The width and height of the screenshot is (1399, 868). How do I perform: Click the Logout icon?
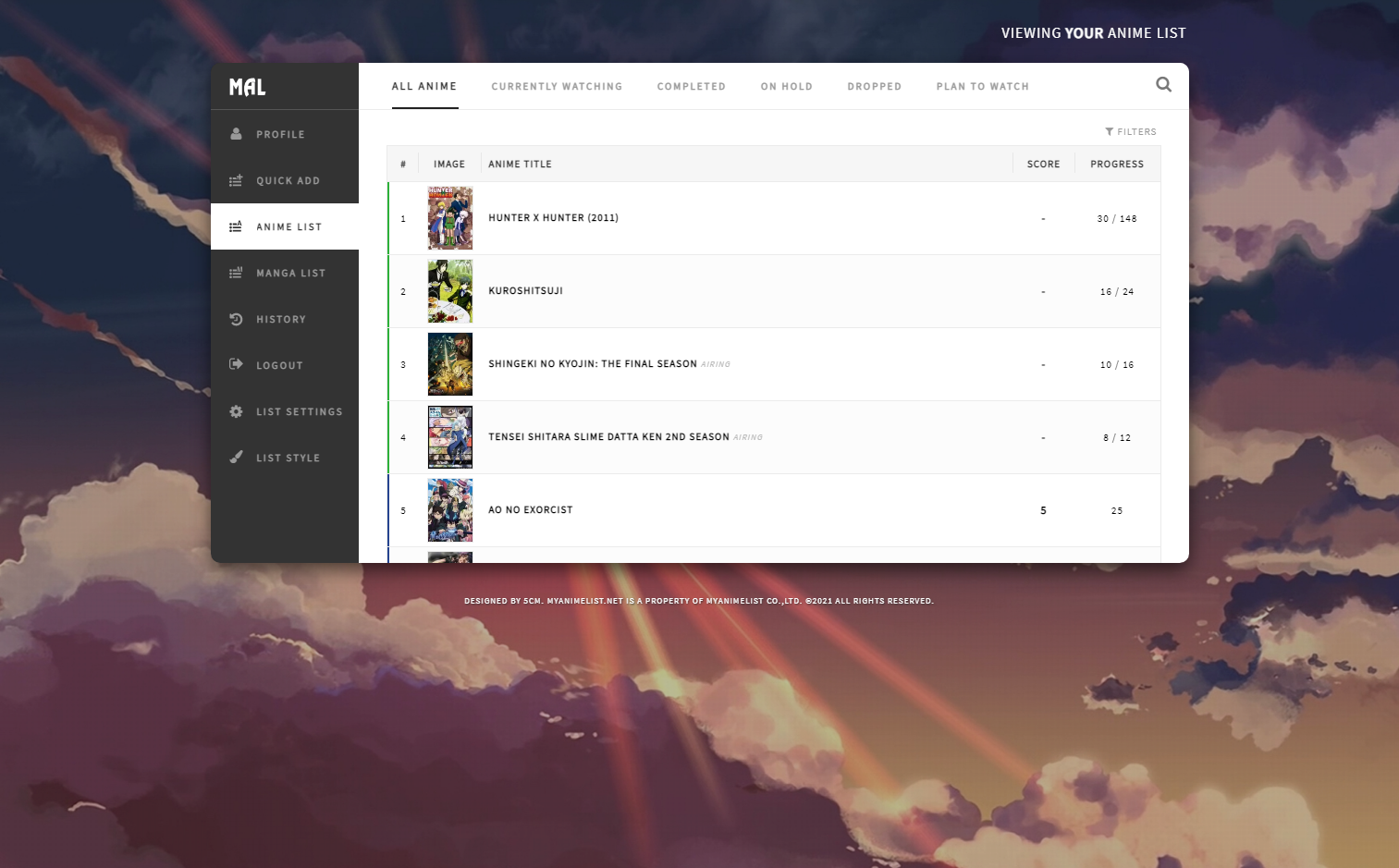tap(237, 364)
